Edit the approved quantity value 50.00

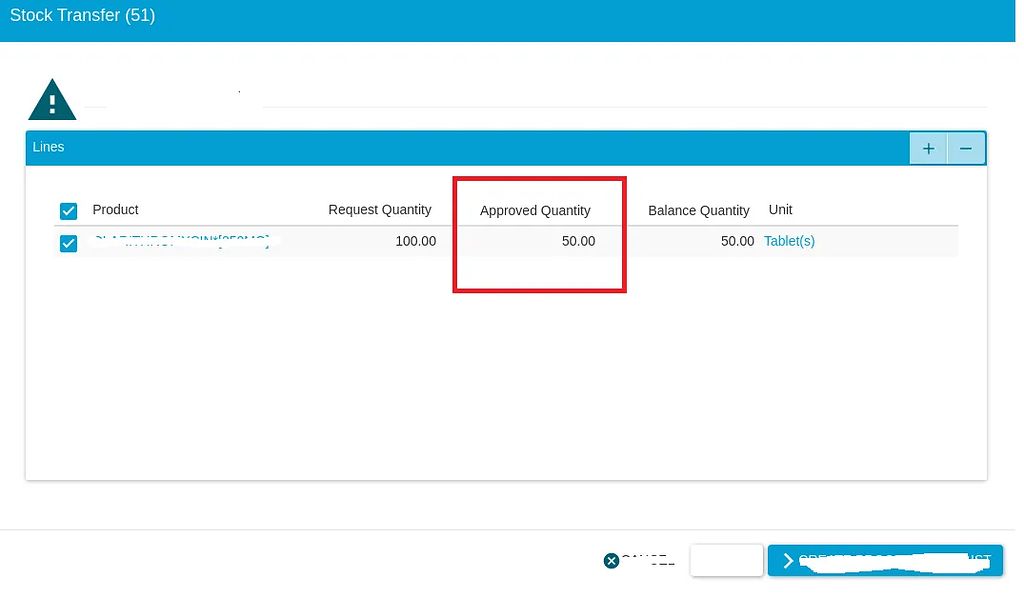click(x=578, y=241)
